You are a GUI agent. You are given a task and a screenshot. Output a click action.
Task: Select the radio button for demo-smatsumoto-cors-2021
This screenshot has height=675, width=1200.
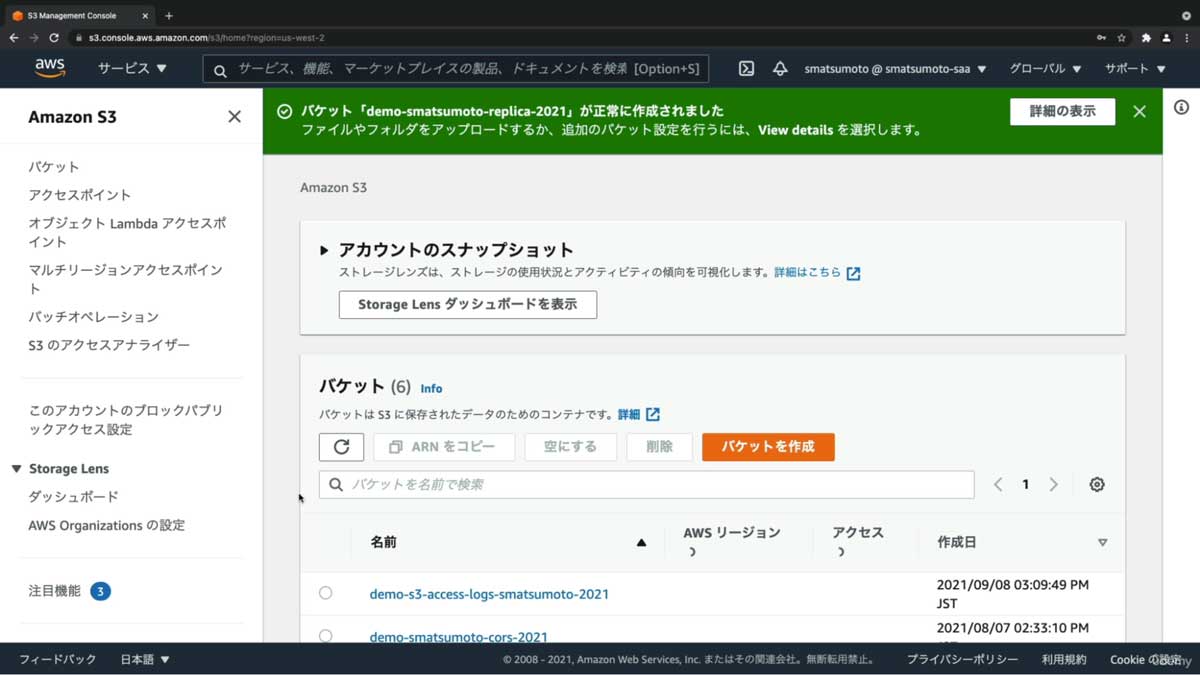(x=325, y=635)
